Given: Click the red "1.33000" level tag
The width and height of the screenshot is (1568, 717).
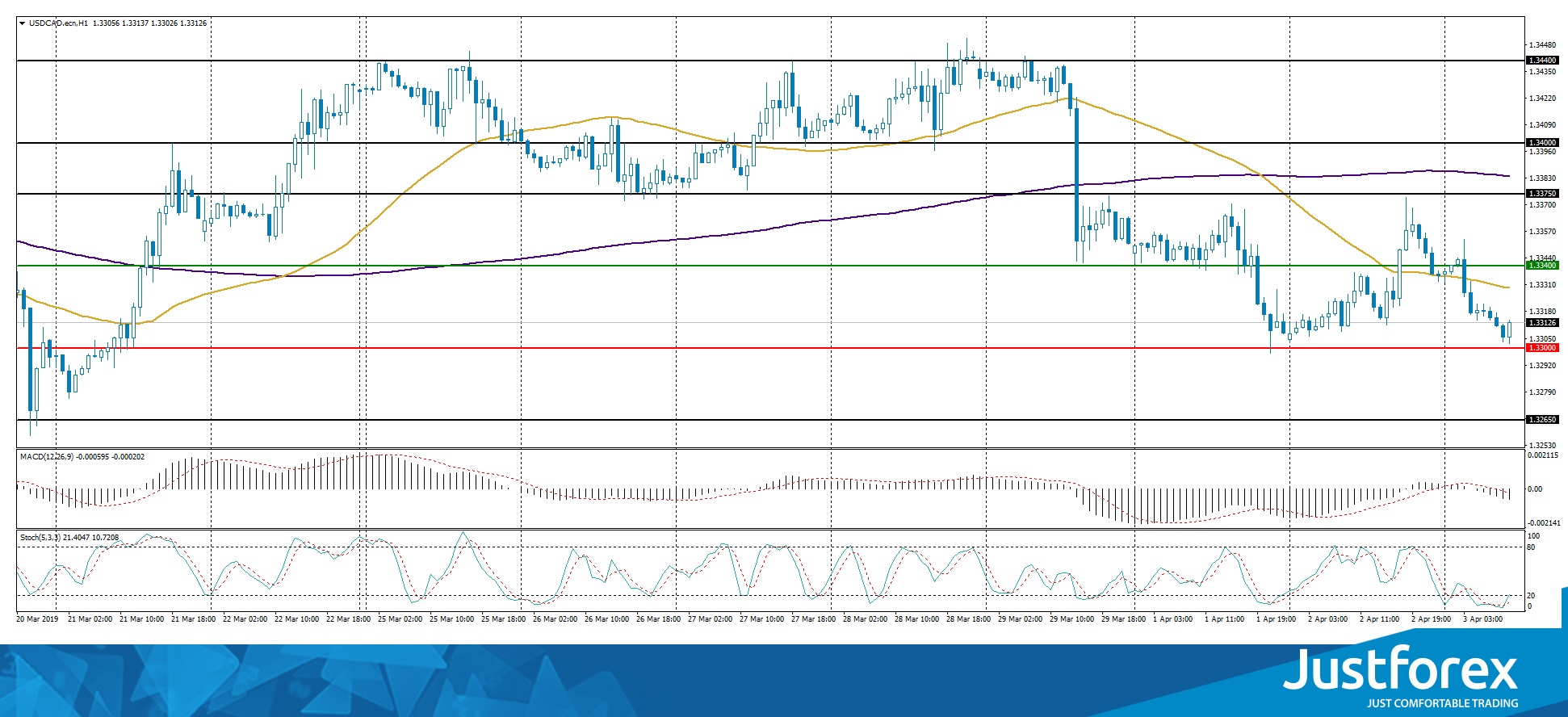Looking at the screenshot, I should (1542, 348).
